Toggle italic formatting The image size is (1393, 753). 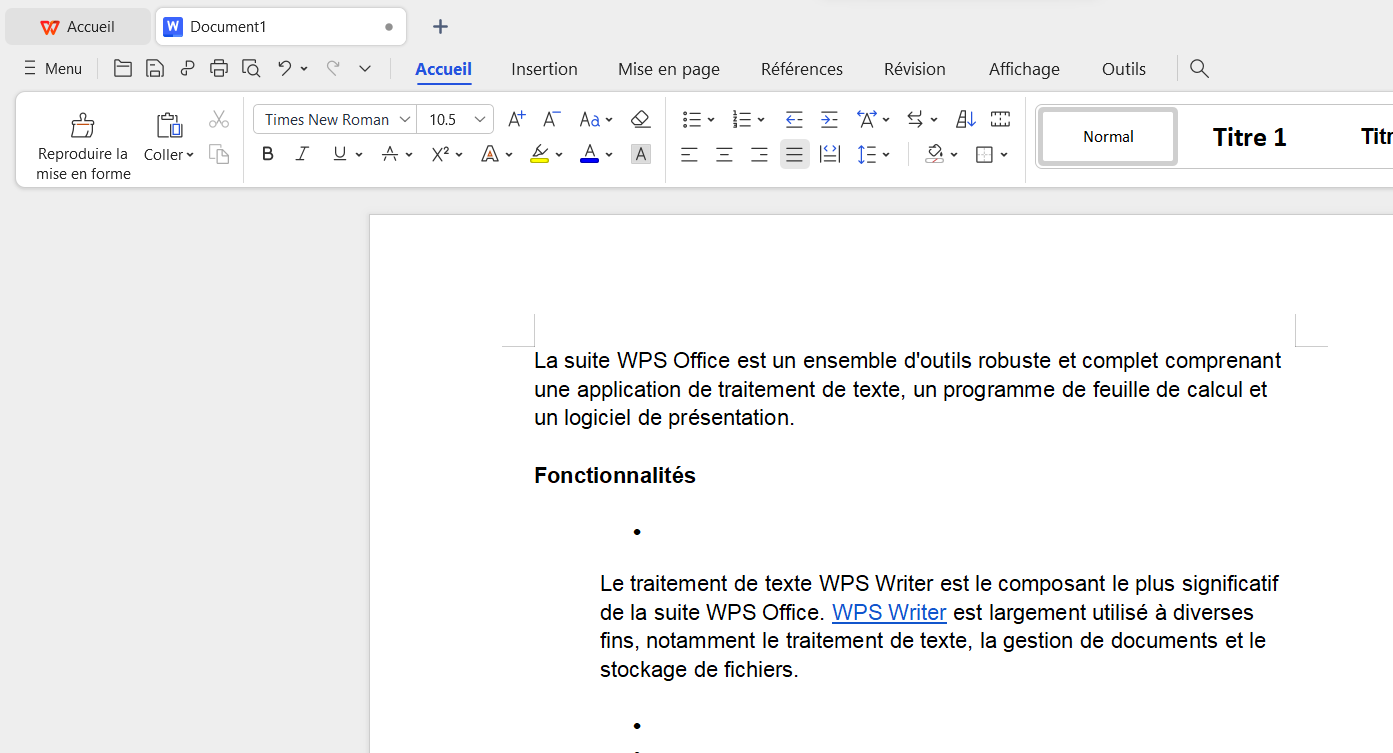pos(302,154)
